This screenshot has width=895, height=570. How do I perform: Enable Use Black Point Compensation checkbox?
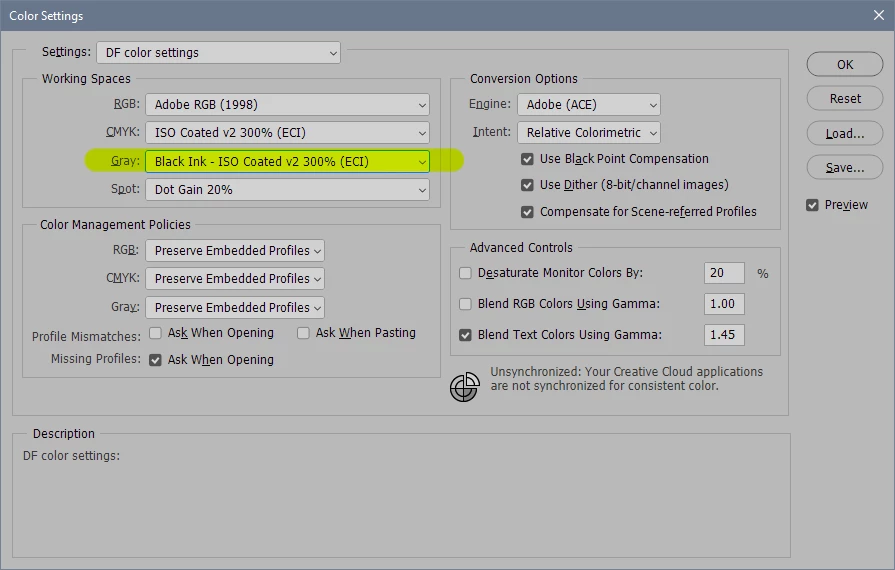pos(527,159)
